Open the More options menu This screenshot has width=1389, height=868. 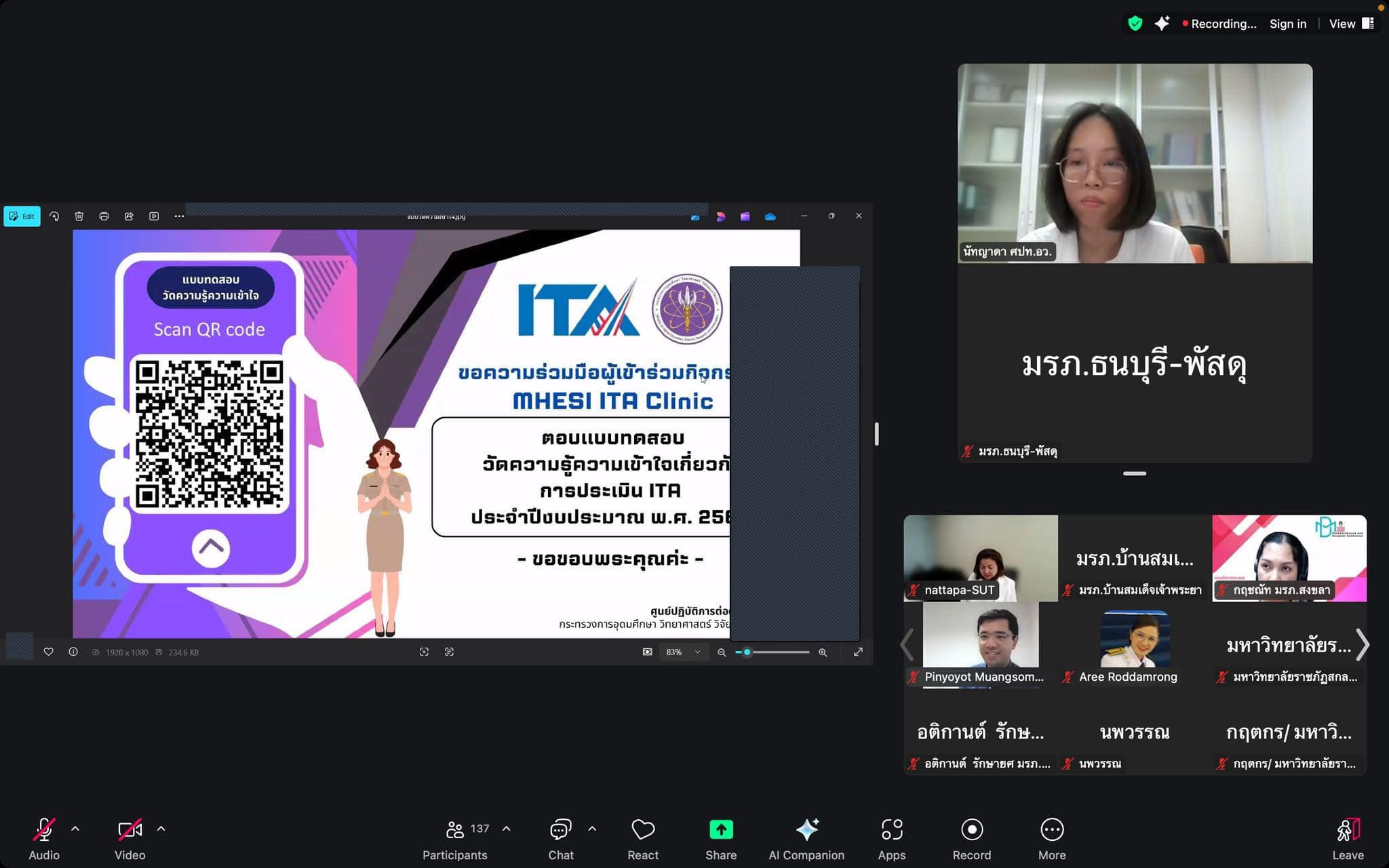click(x=1052, y=839)
